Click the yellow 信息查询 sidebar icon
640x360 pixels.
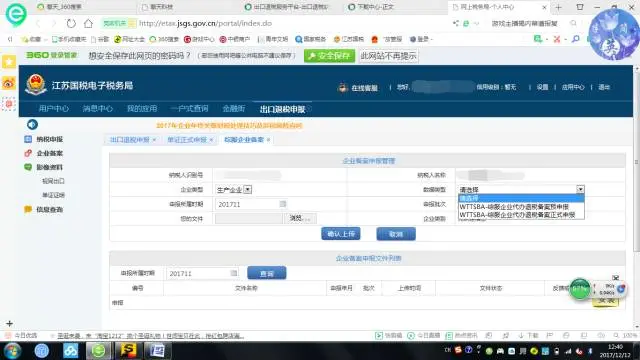[28, 209]
